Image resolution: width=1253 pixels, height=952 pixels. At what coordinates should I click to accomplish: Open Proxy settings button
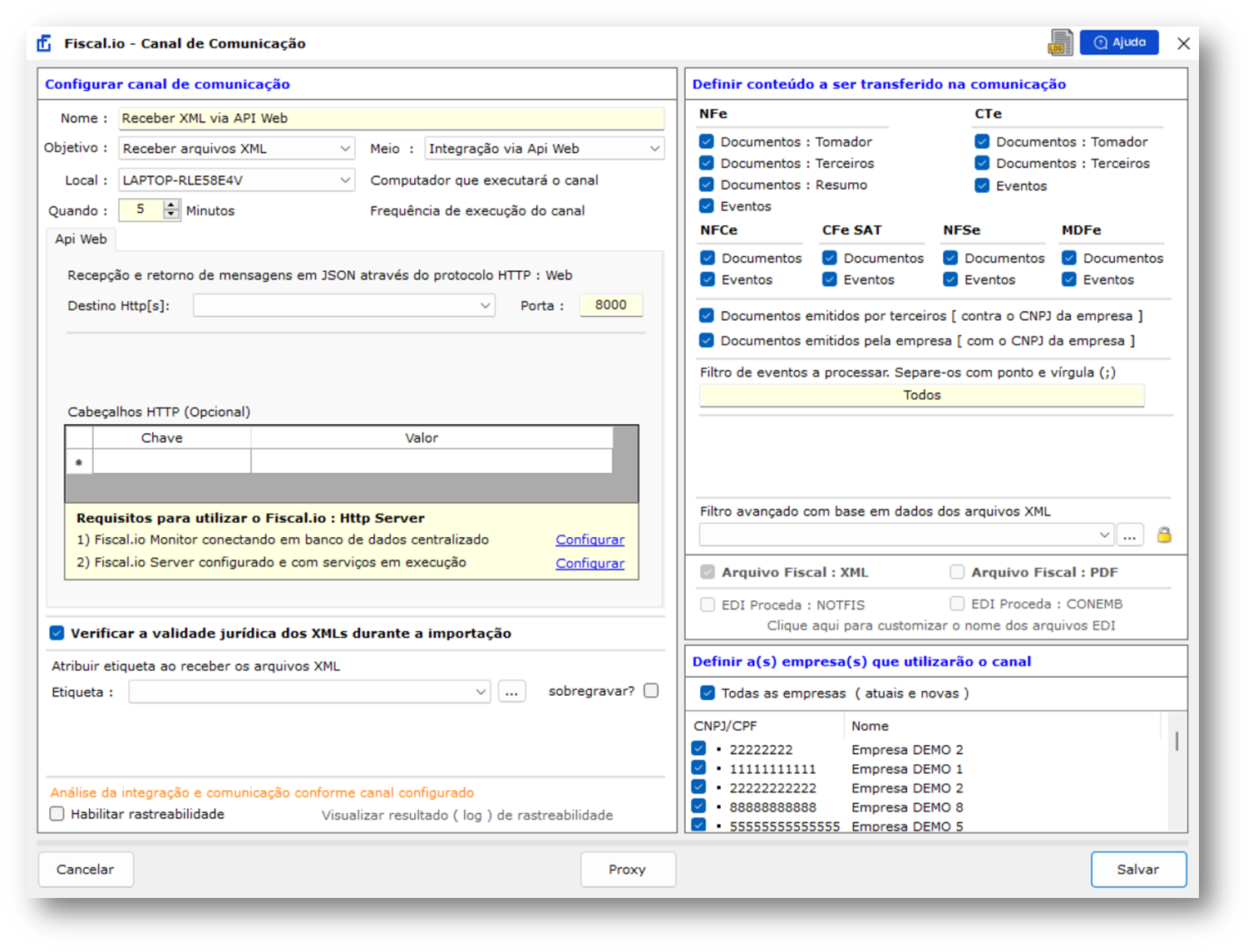coord(628,869)
